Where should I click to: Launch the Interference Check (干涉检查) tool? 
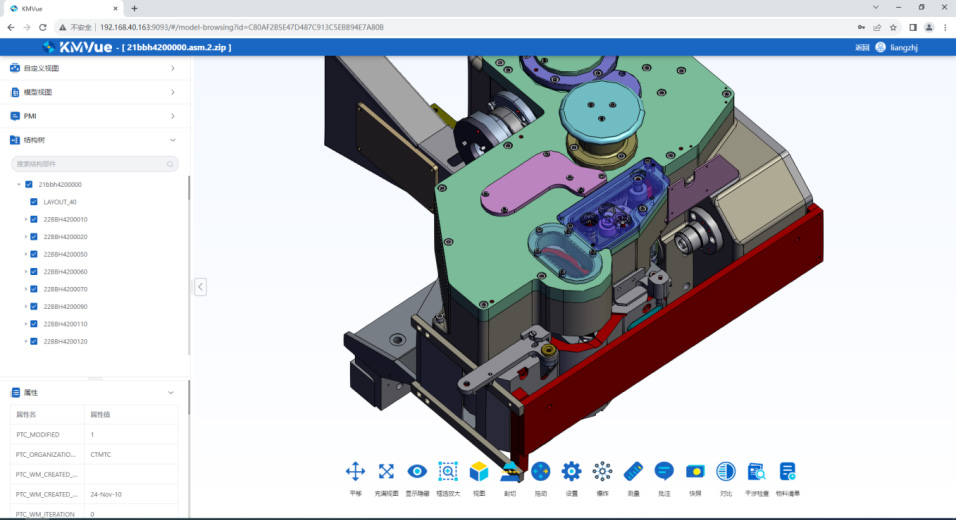pos(757,471)
